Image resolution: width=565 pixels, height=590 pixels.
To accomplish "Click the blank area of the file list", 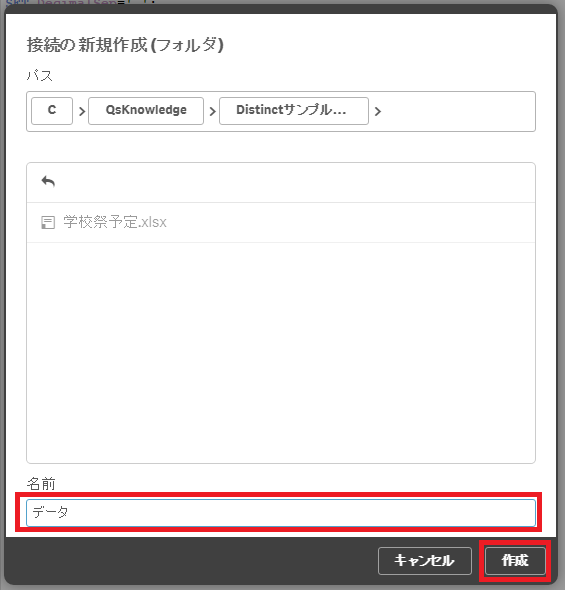I will pos(281,352).
